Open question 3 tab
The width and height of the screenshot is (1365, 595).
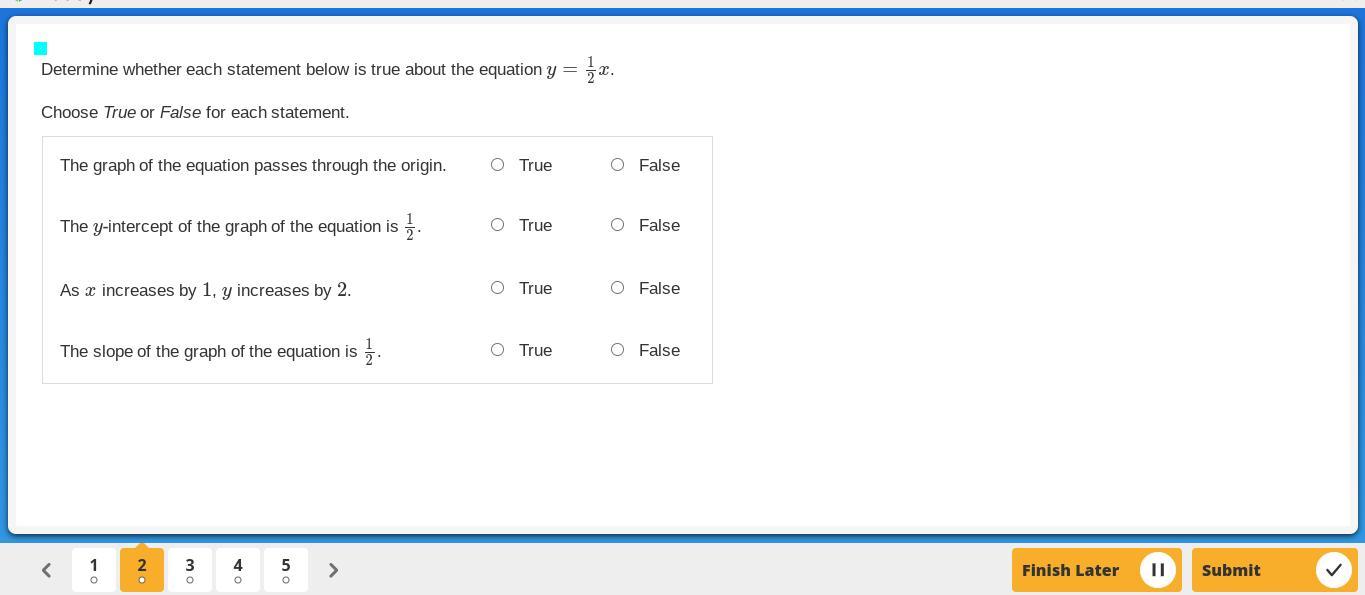tap(190, 569)
